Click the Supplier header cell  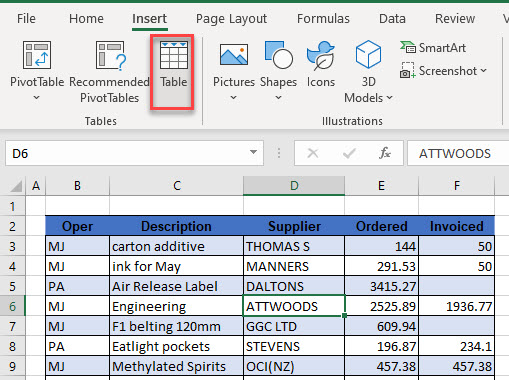click(294, 226)
